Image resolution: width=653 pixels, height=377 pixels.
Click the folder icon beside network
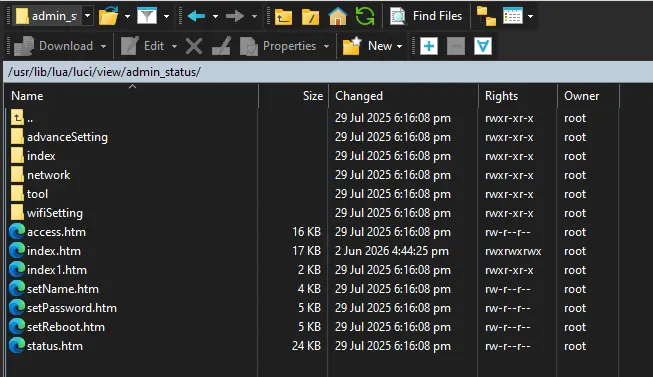pos(17,175)
